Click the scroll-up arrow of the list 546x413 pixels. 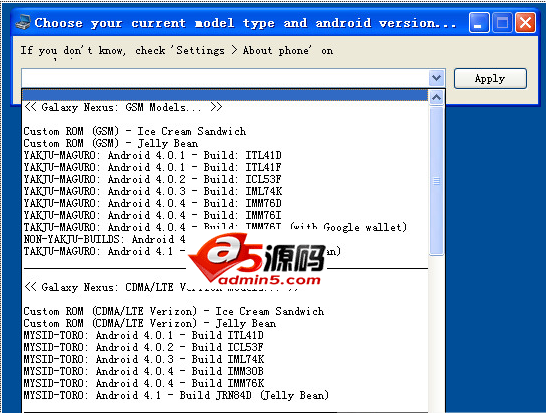coord(436,98)
